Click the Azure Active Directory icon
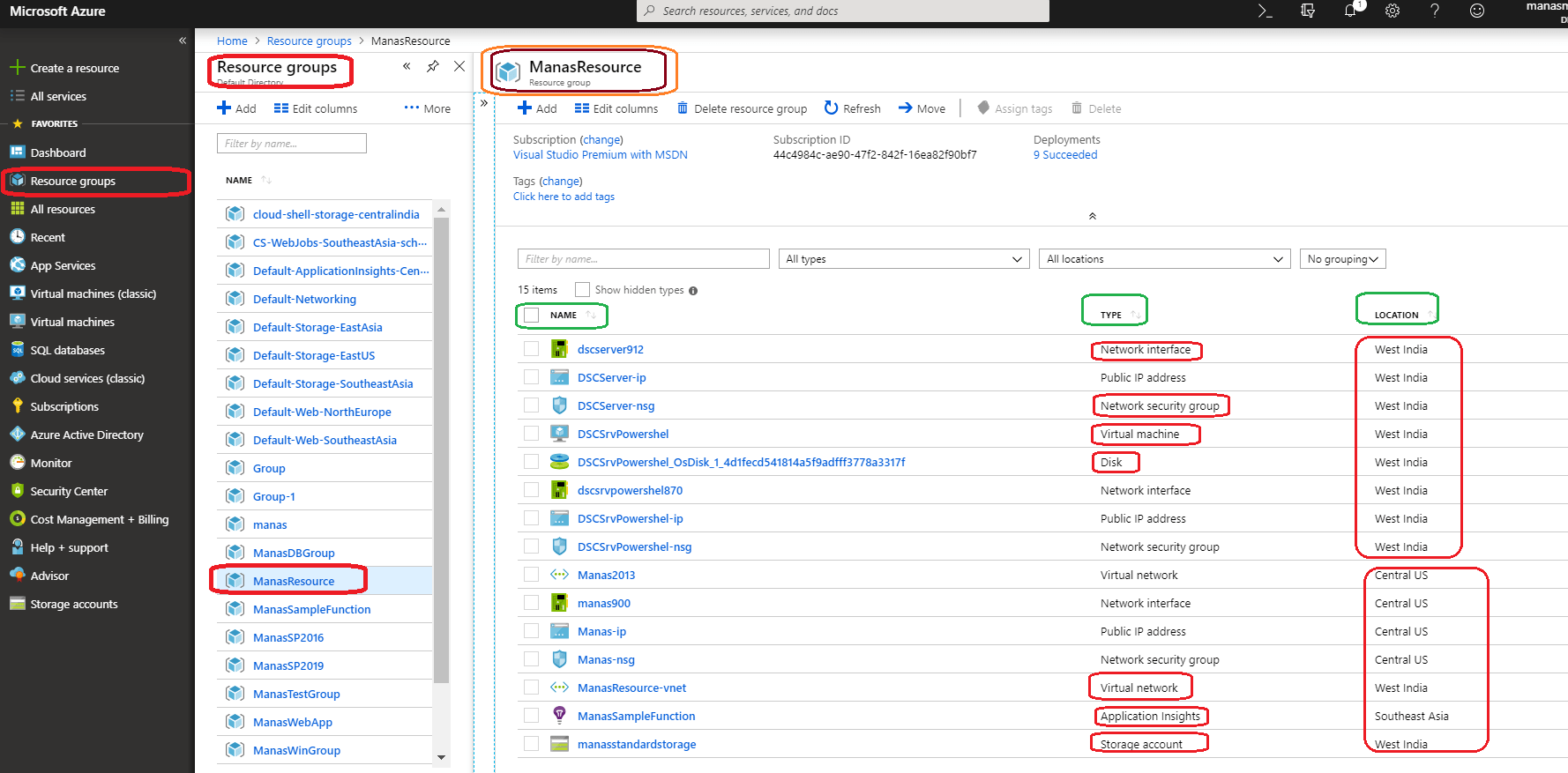 point(17,434)
